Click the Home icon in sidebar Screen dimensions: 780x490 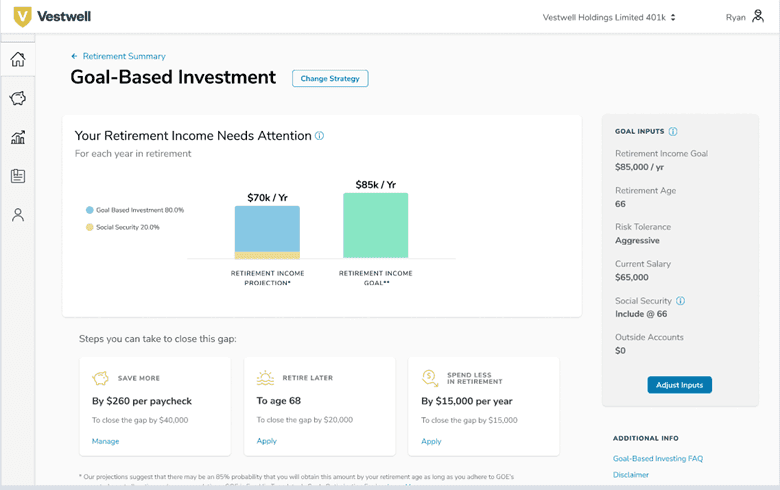17,60
